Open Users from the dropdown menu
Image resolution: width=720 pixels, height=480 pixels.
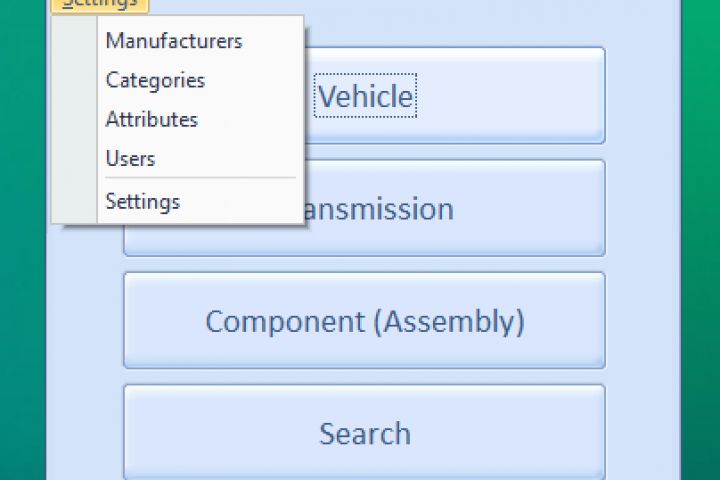coord(130,158)
